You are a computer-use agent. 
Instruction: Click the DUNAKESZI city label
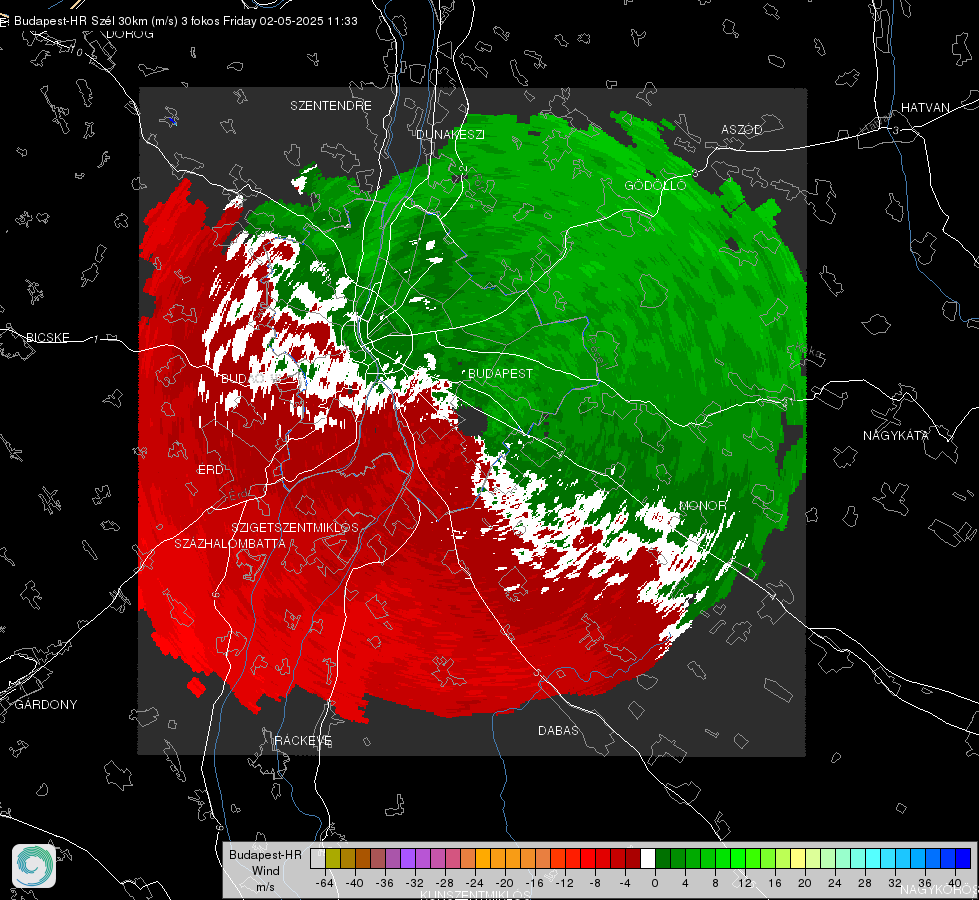(450, 134)
